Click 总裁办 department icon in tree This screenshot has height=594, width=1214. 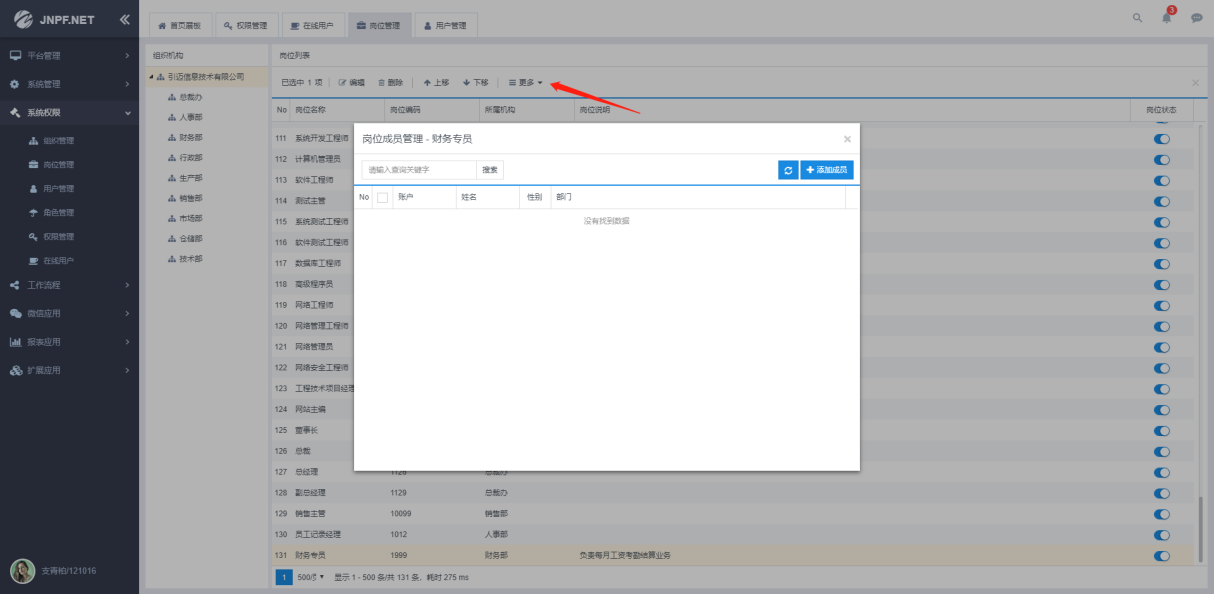coord(172,97)
